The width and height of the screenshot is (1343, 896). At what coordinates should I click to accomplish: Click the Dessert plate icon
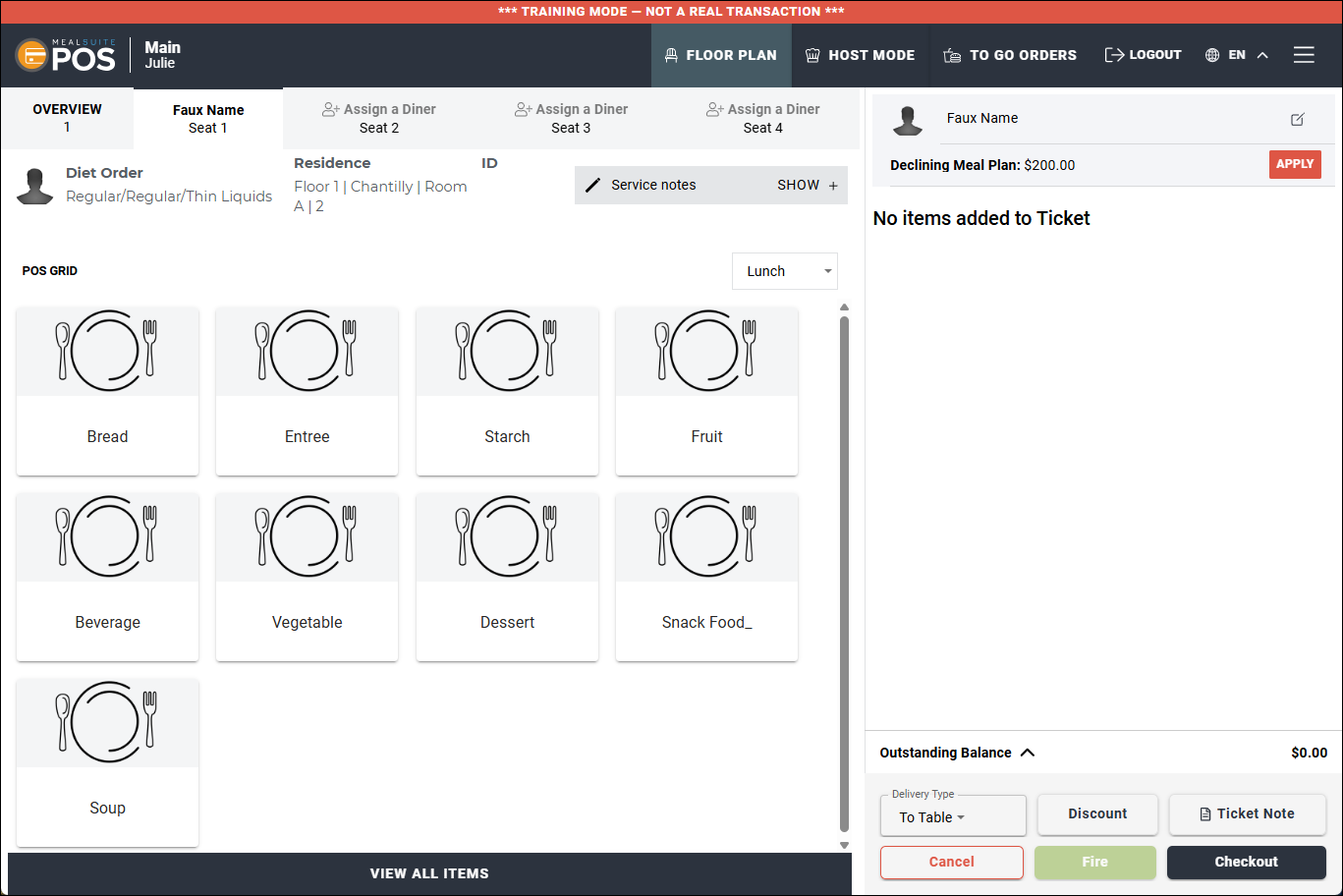tap(507, 536)
